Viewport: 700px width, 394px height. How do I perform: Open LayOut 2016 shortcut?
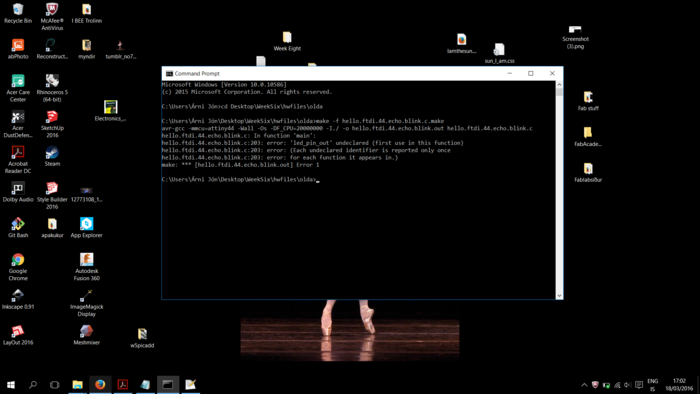point(18,334)
